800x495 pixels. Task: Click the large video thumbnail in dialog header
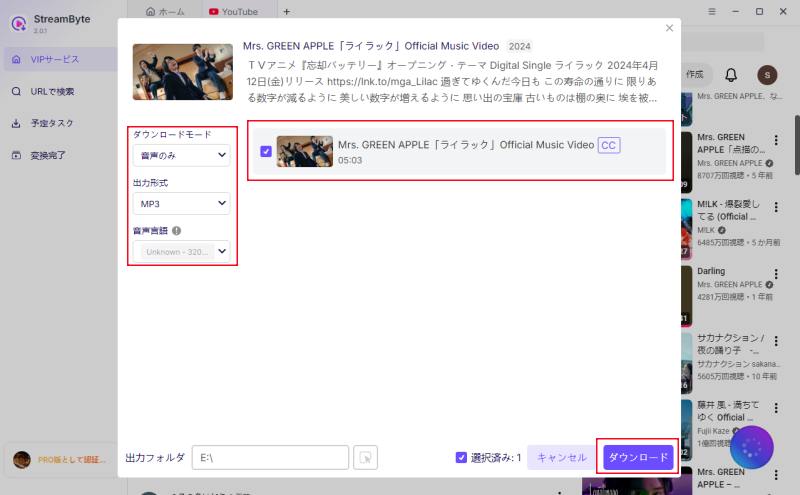[183, 72]
